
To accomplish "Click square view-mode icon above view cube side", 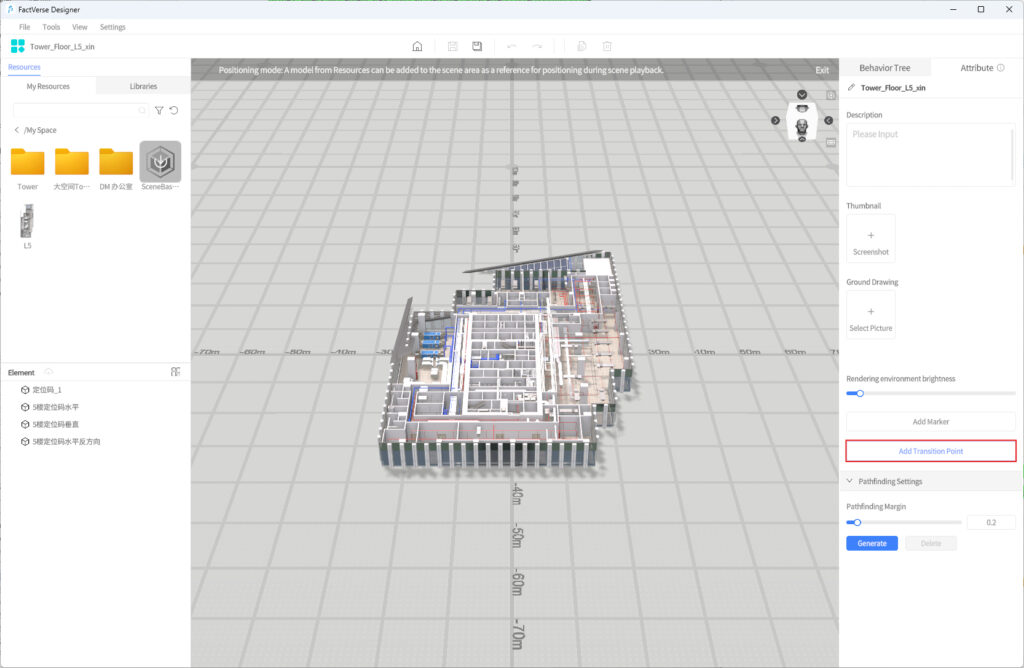I will [x=831, y=95].
